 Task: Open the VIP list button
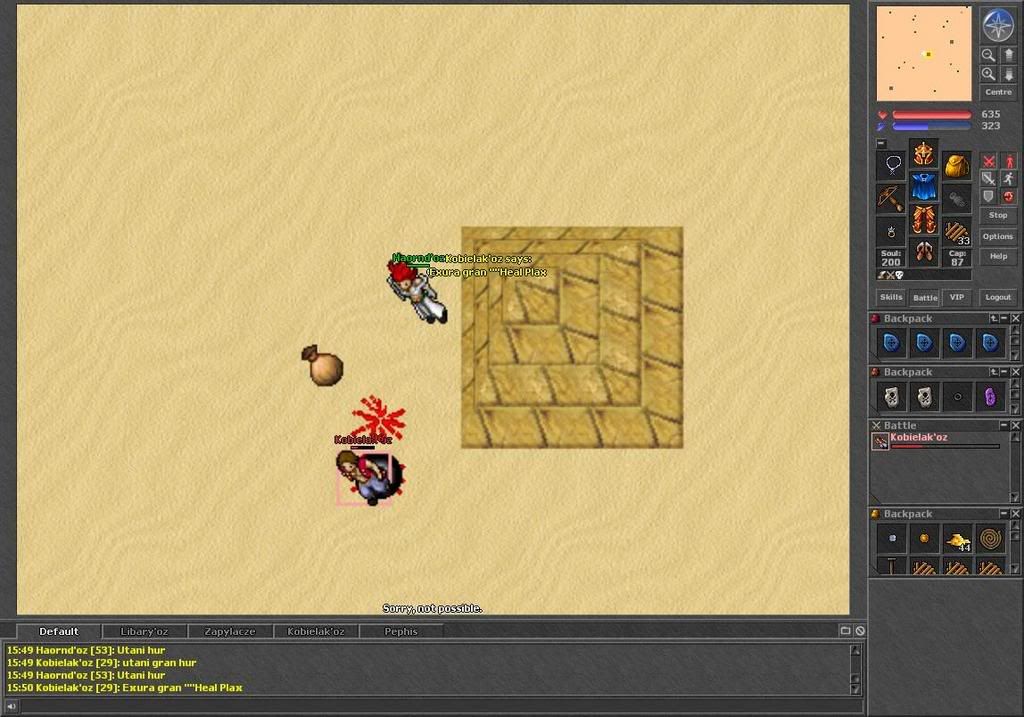(x=957, y=297)
